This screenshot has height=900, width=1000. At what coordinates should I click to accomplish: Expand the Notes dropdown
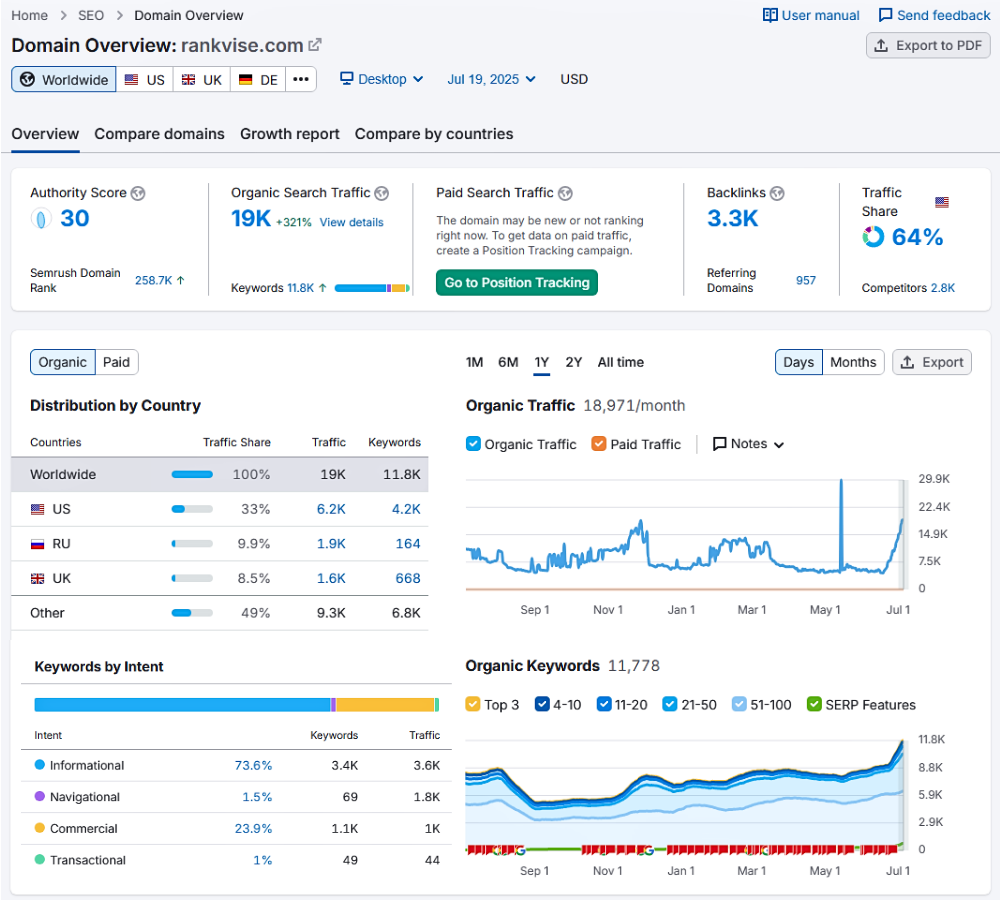748,444
